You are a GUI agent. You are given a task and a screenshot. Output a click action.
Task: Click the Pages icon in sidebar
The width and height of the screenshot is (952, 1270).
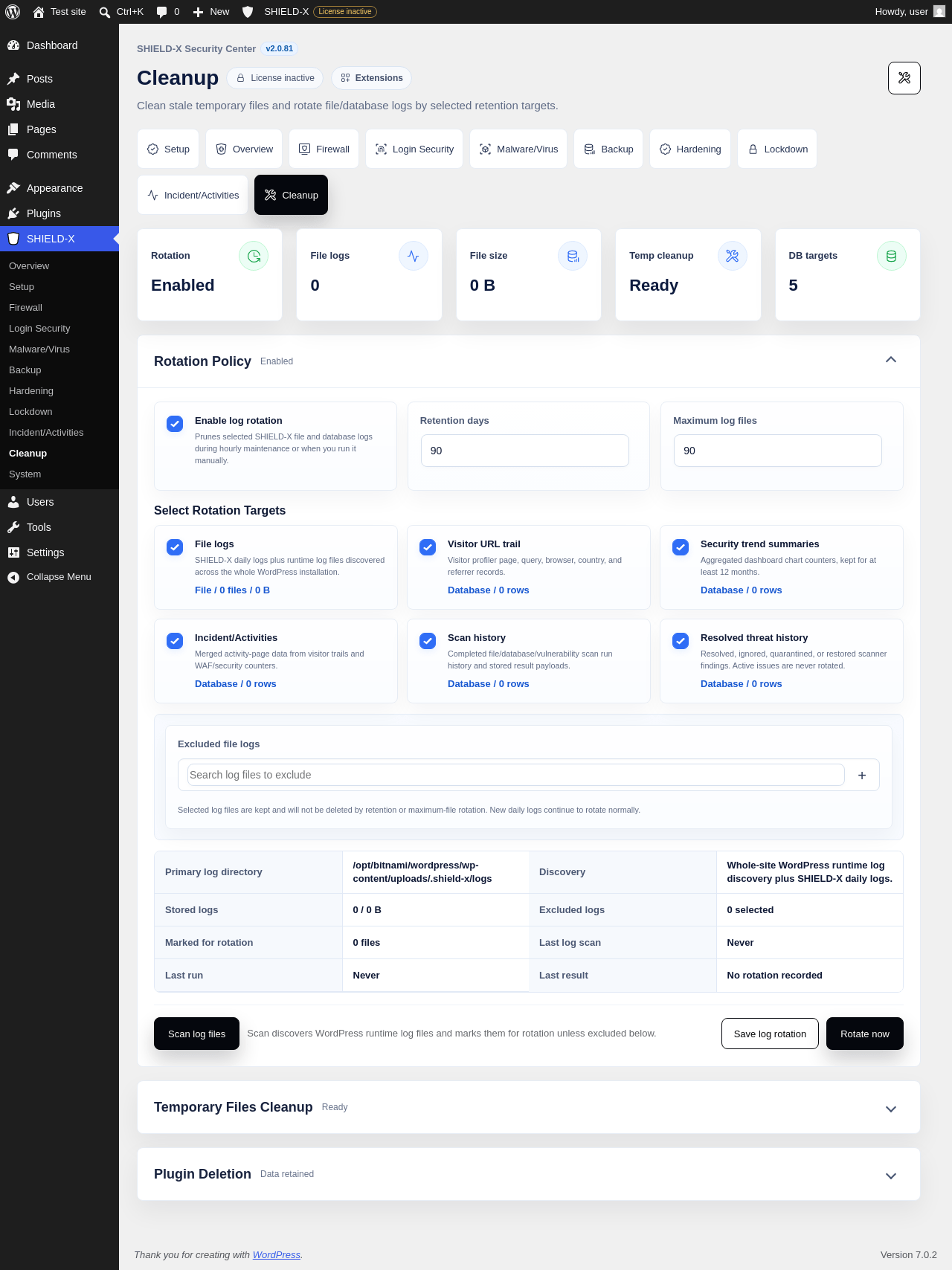point(13,129)
